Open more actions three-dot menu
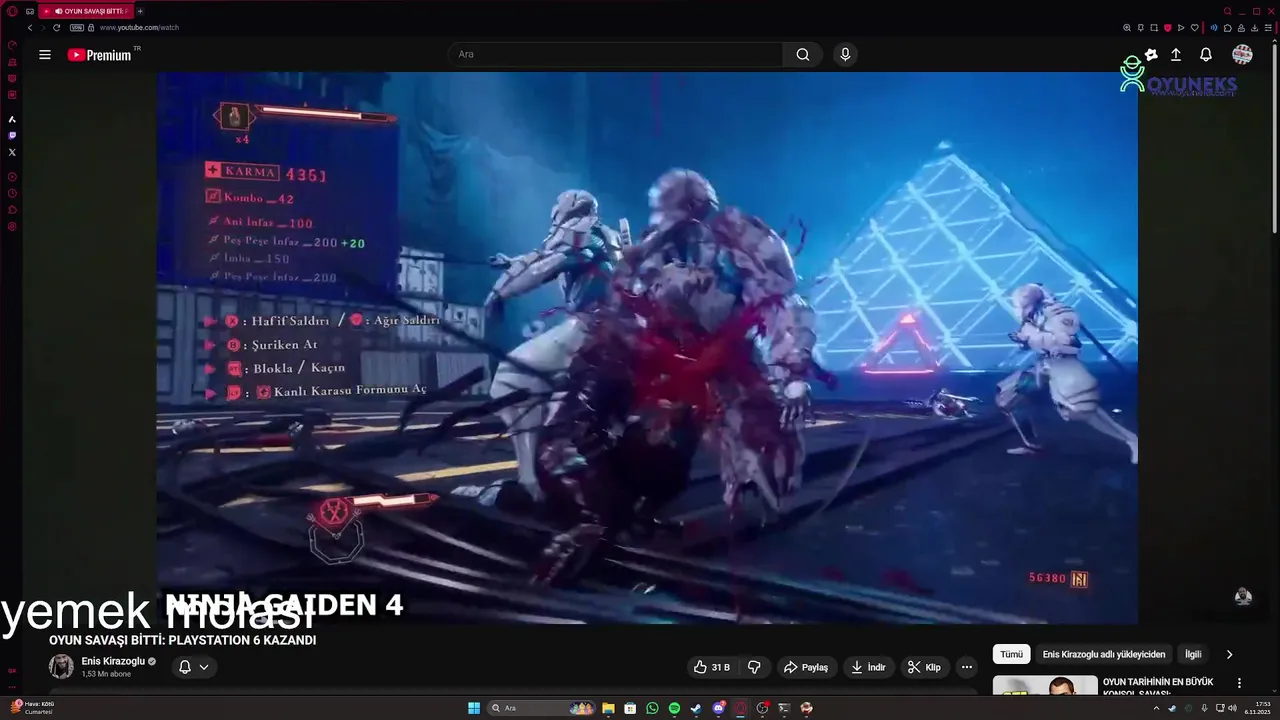Image resolution: width=1280 pixels, height=720 pixels. pyautogui.click(x=966, y=667)
